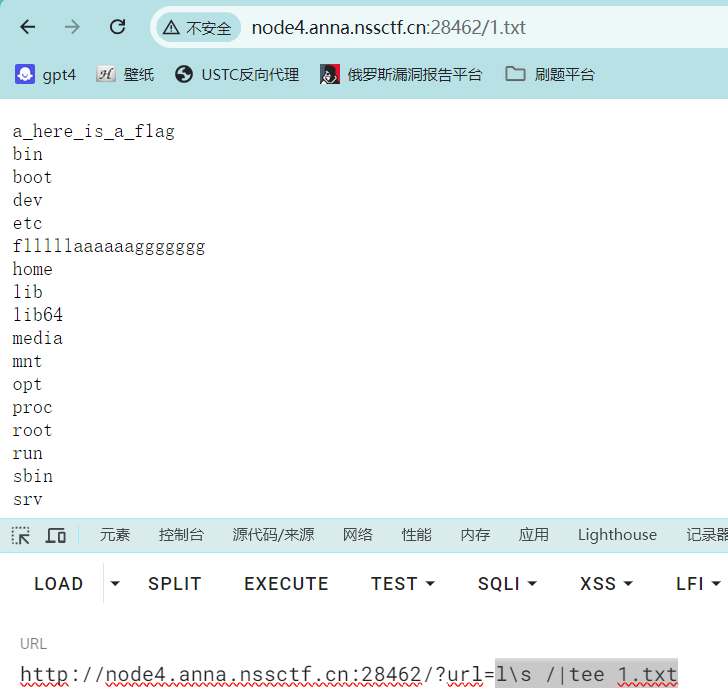Reload the page with refresh icon

(x=117, y=27)
